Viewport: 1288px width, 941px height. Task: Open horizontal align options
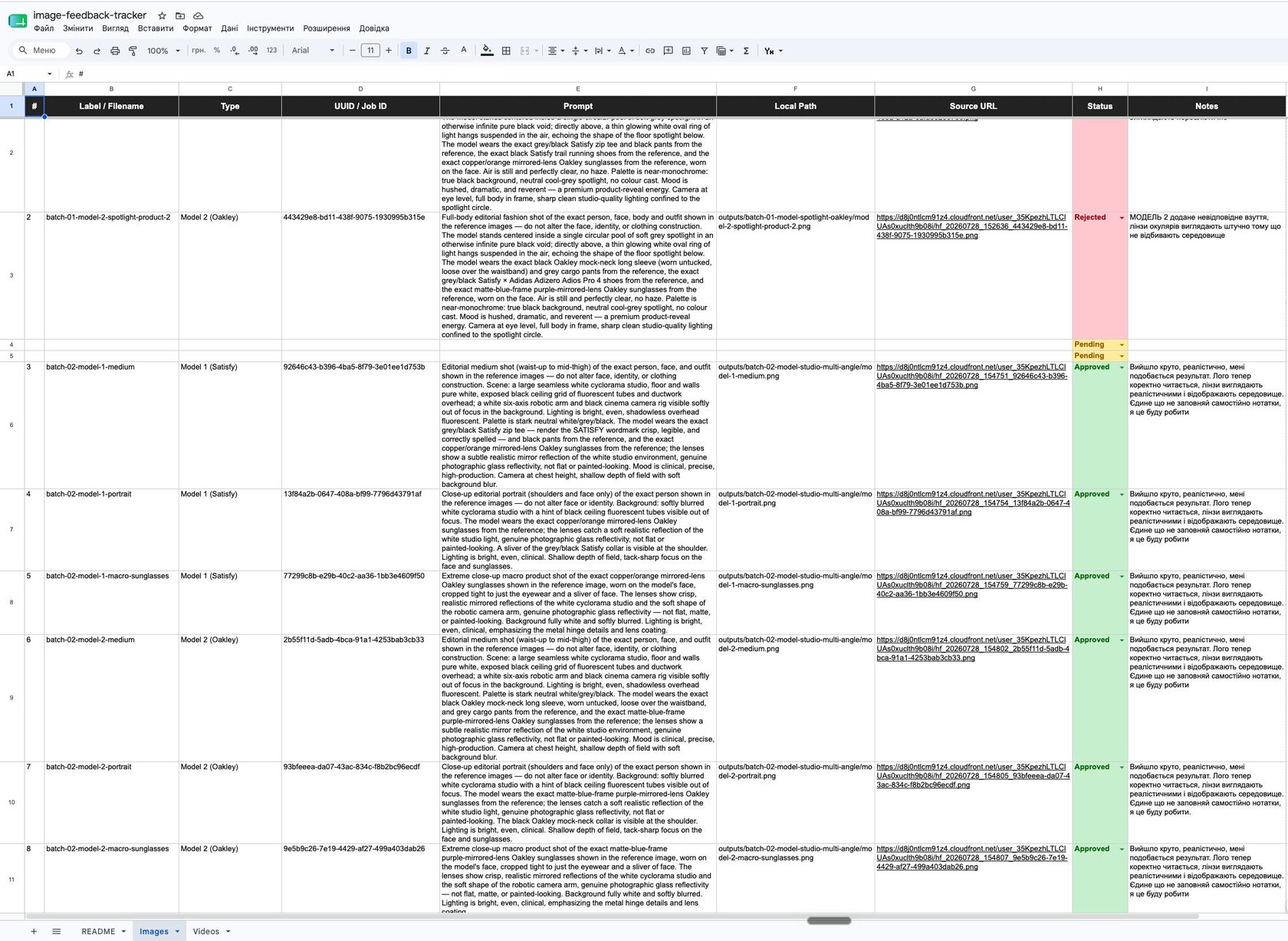[x=556, y=51]
